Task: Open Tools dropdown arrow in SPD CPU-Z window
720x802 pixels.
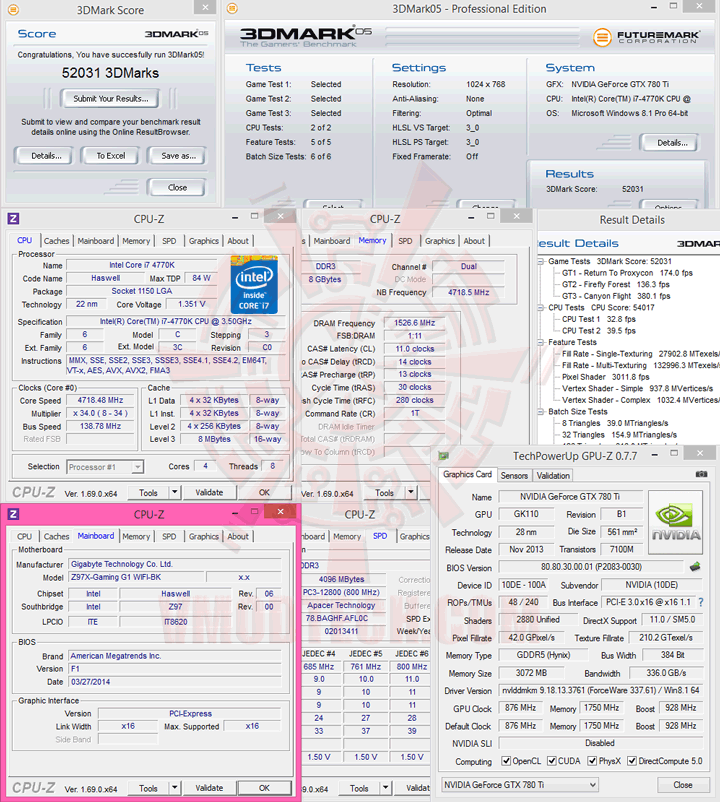Action: [x=386, y=788]
